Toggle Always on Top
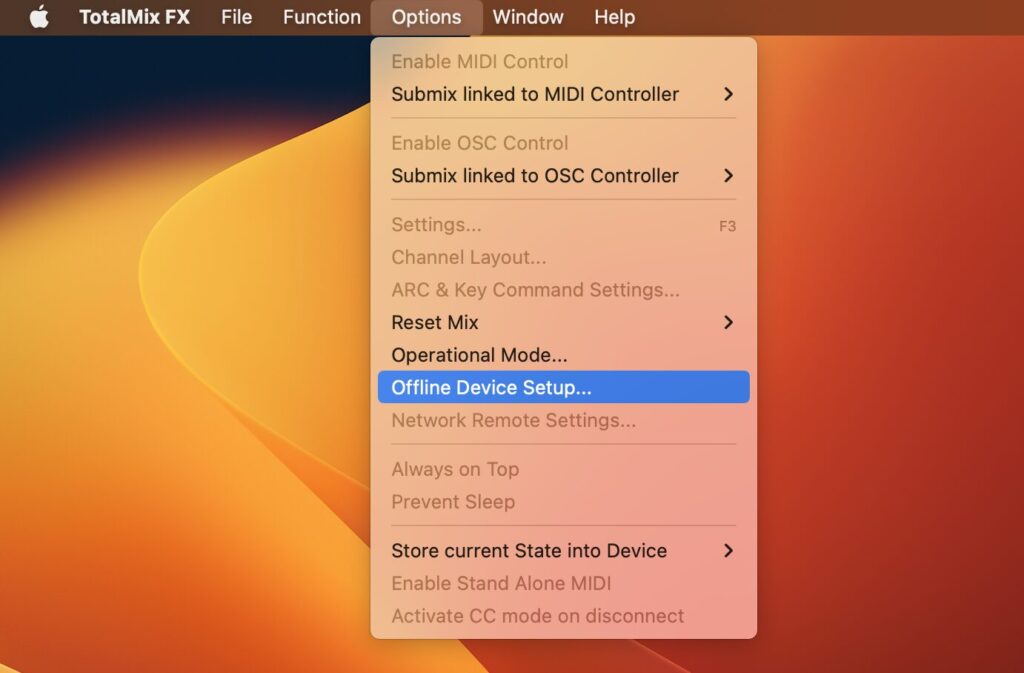 454,469
